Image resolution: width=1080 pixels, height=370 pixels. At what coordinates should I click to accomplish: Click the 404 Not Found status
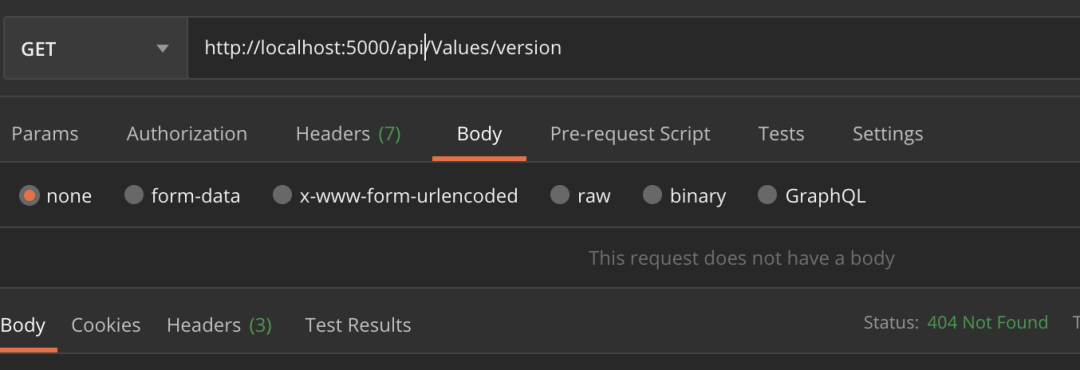pyautogui.click(x=988, y=322)
